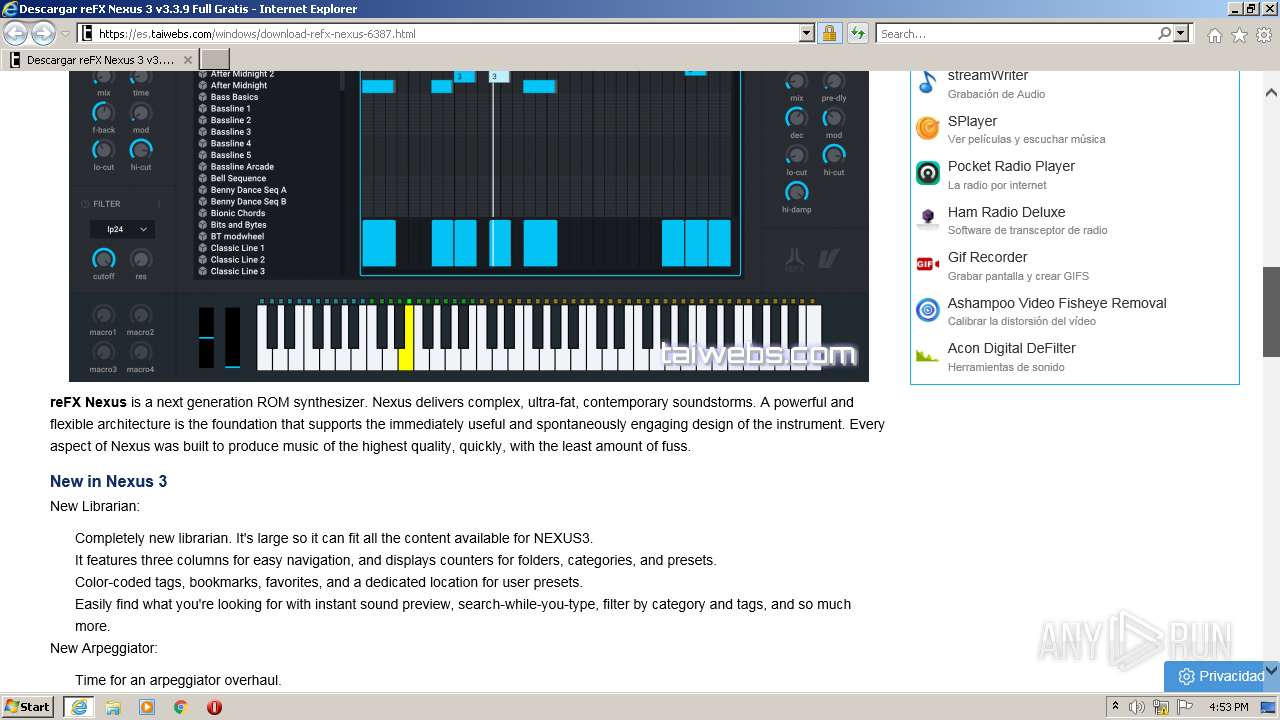Click the 'New in Nexus 3' heading
Screen dimensions: 1280x720
click(109, 481)
